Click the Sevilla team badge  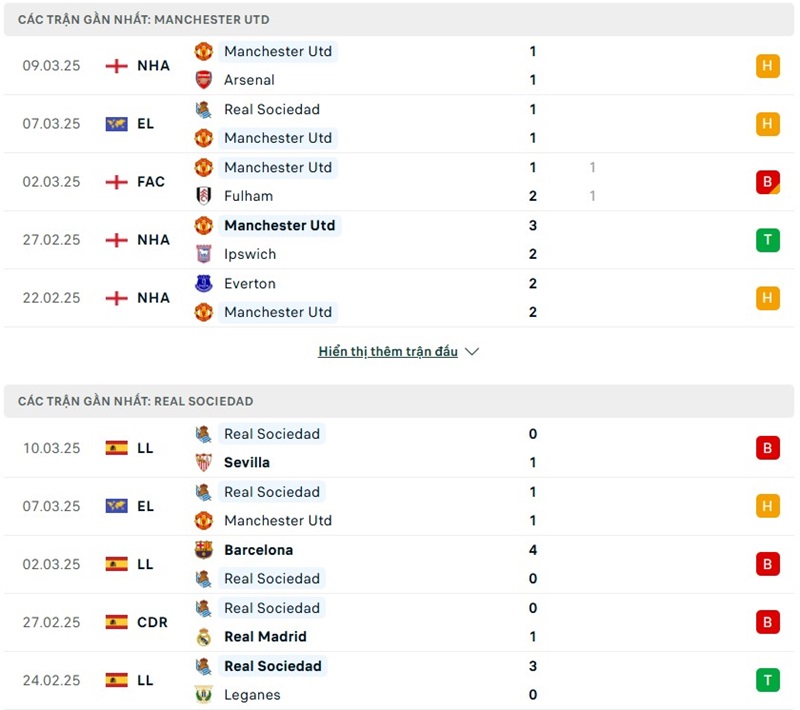203,462
